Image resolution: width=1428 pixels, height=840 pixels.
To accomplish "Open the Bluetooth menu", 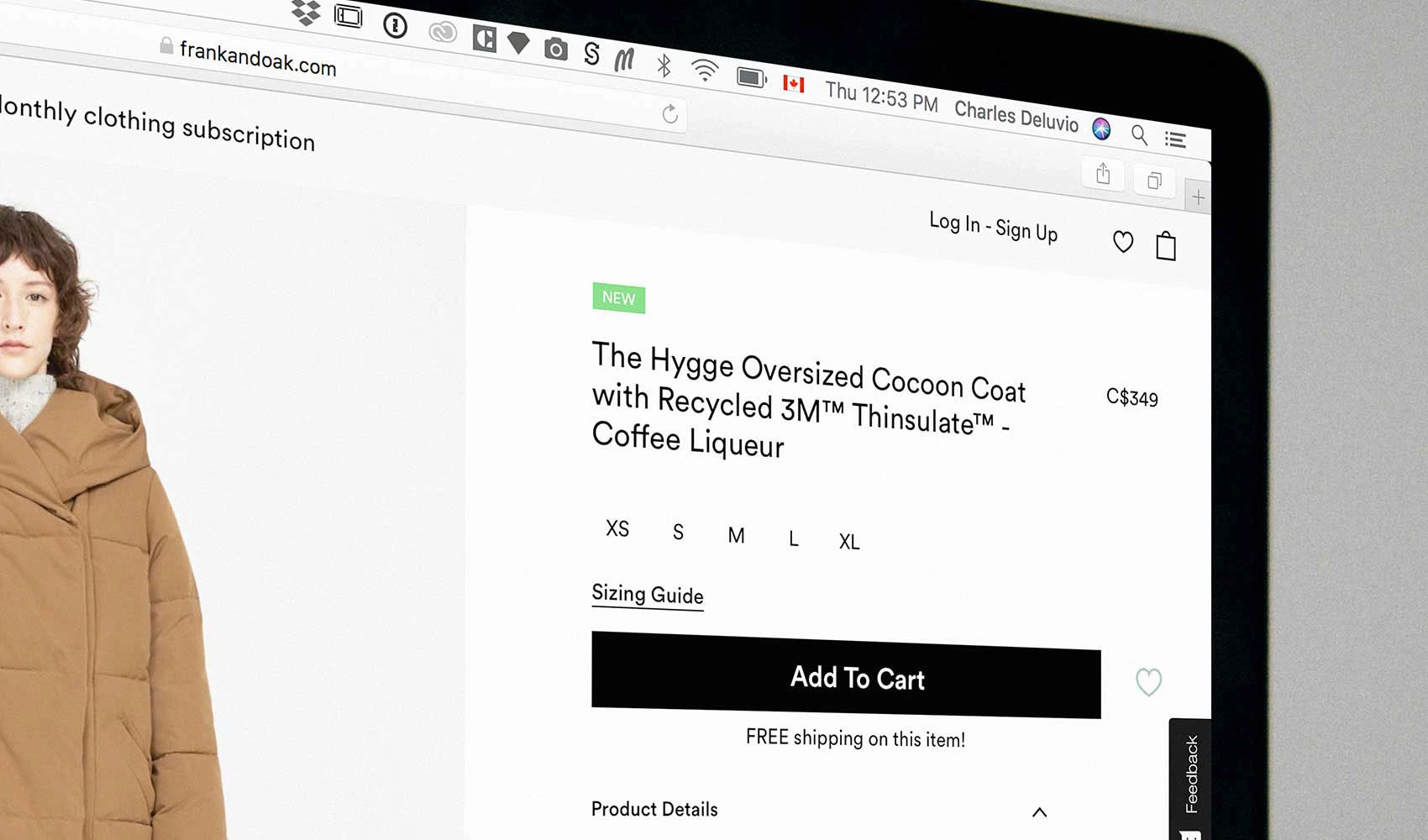I will tap(663, 66).
